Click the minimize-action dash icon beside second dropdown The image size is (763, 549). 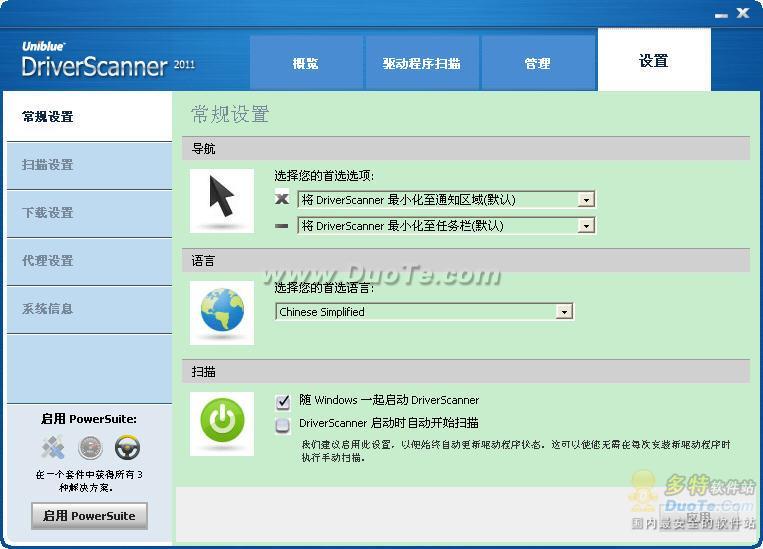(282, 226)
